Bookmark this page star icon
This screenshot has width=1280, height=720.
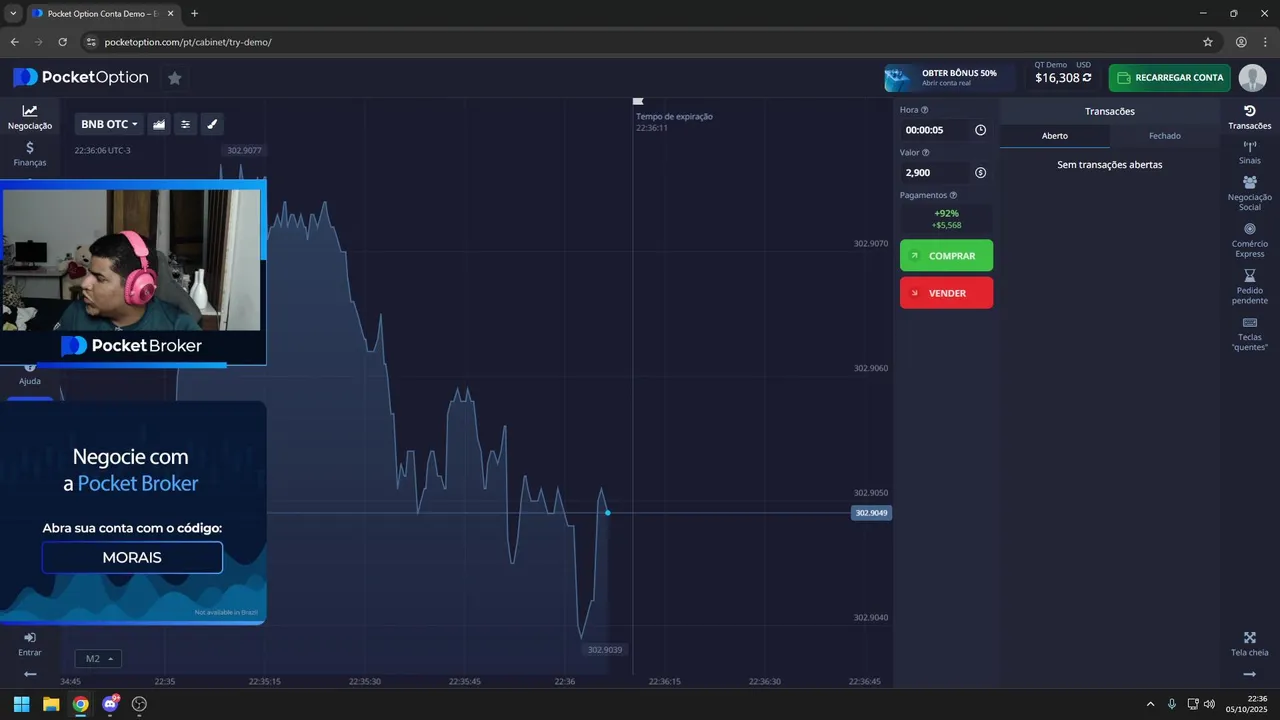tap(1208, 42)
